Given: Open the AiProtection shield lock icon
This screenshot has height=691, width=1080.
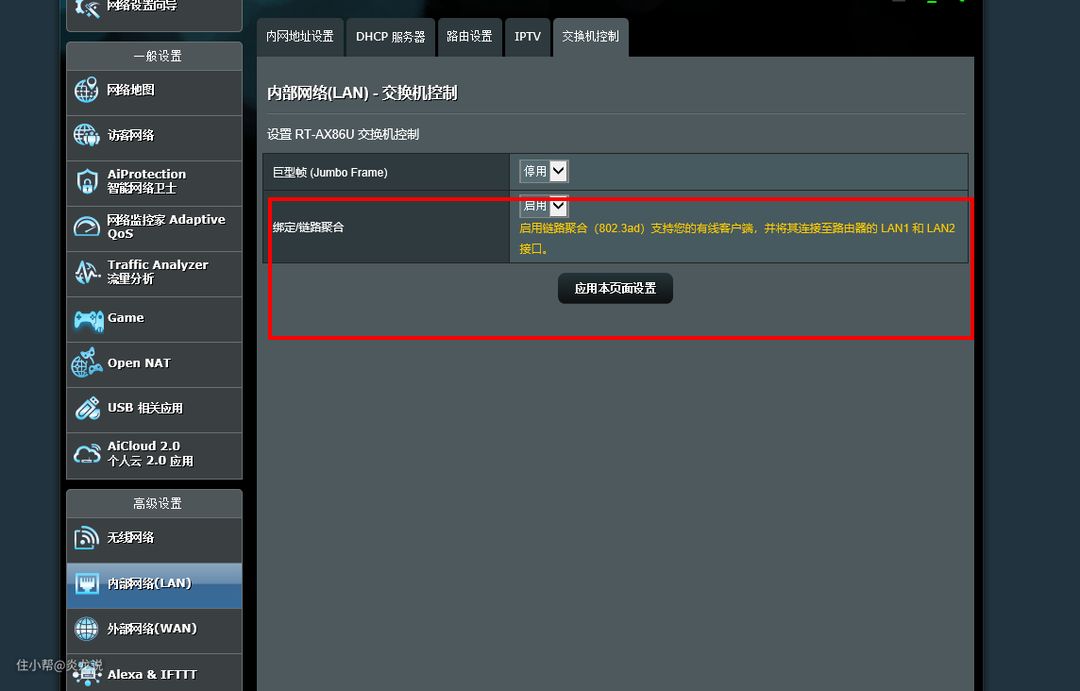Looking at the screenshot, I should click(86, 181).
